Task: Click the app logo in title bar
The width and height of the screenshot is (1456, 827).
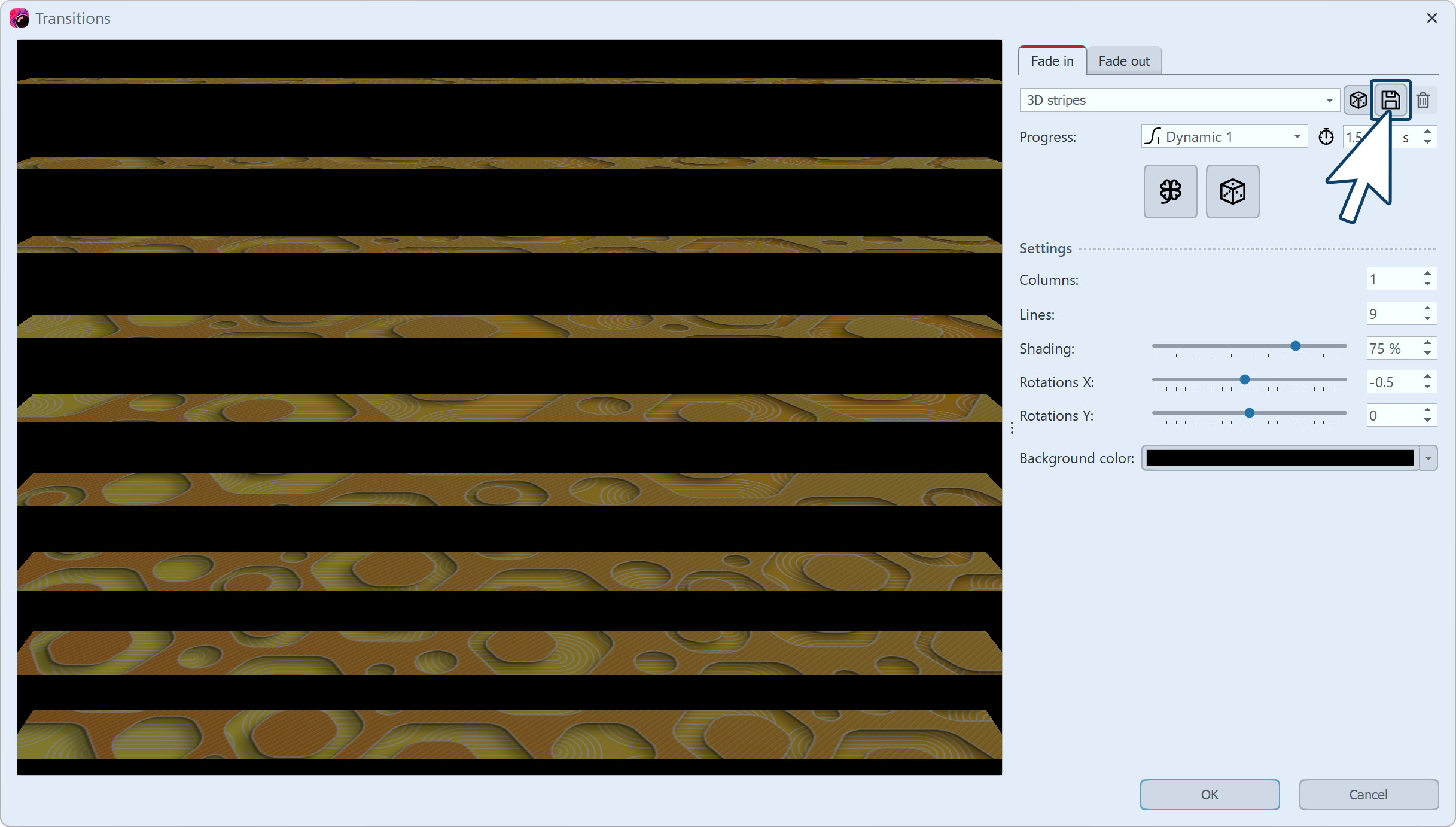Action: coord(19,18)
